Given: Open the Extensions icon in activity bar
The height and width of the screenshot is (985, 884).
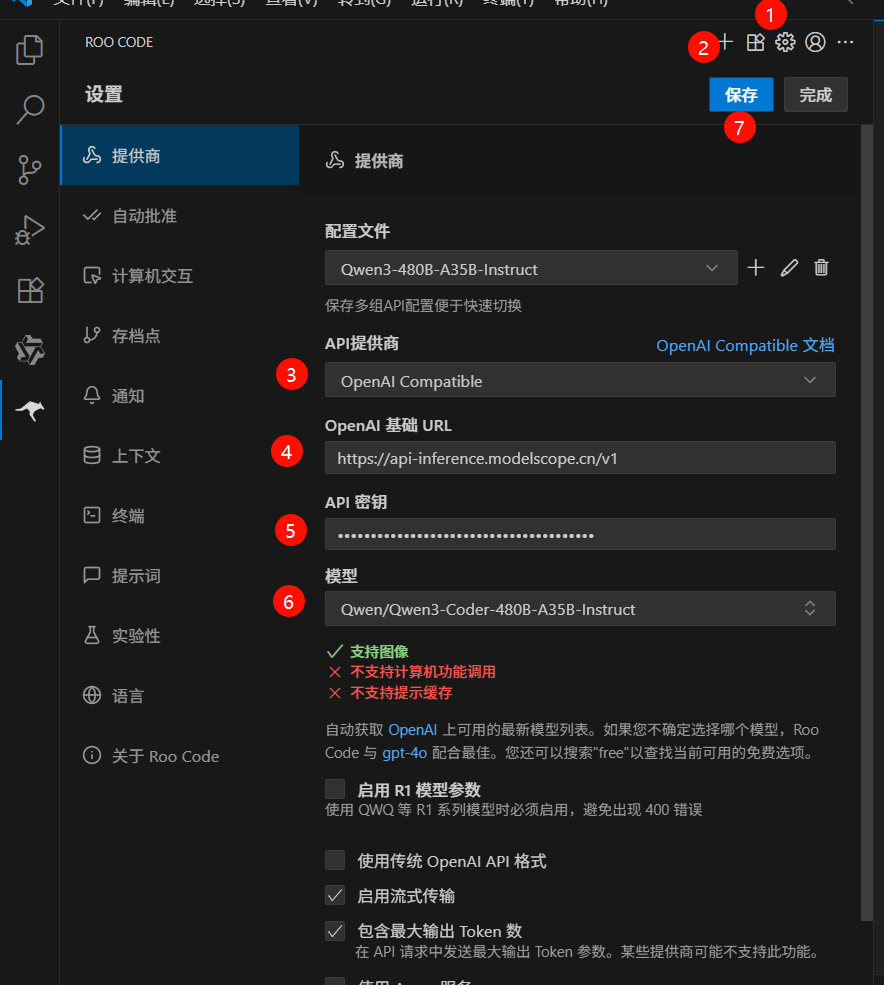Looking at the screenshot, I should click(x=29, y=289).
